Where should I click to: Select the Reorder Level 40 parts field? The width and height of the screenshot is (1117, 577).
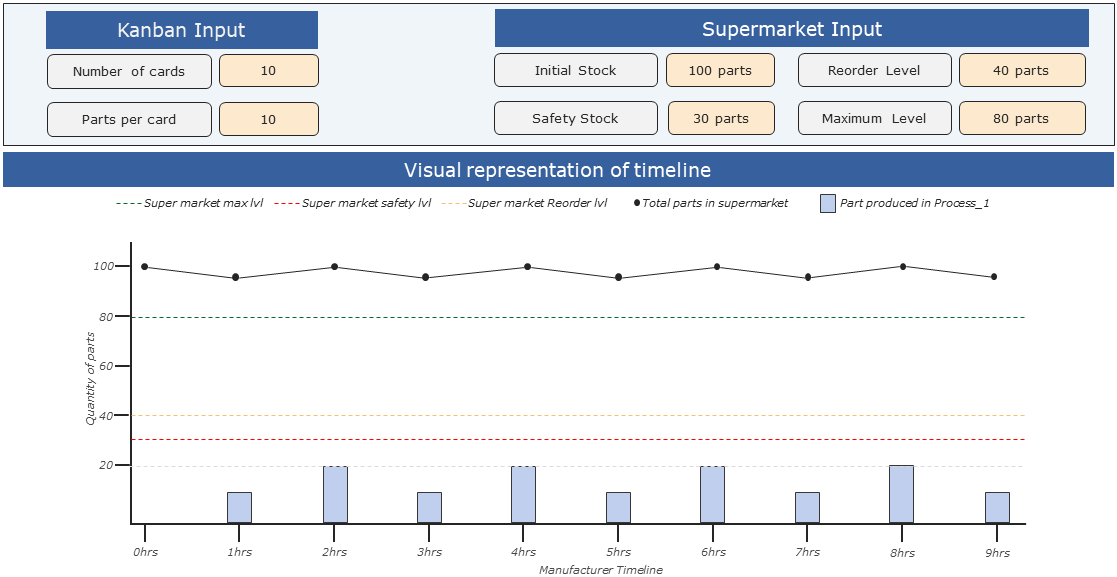[x=1021, y=71]
